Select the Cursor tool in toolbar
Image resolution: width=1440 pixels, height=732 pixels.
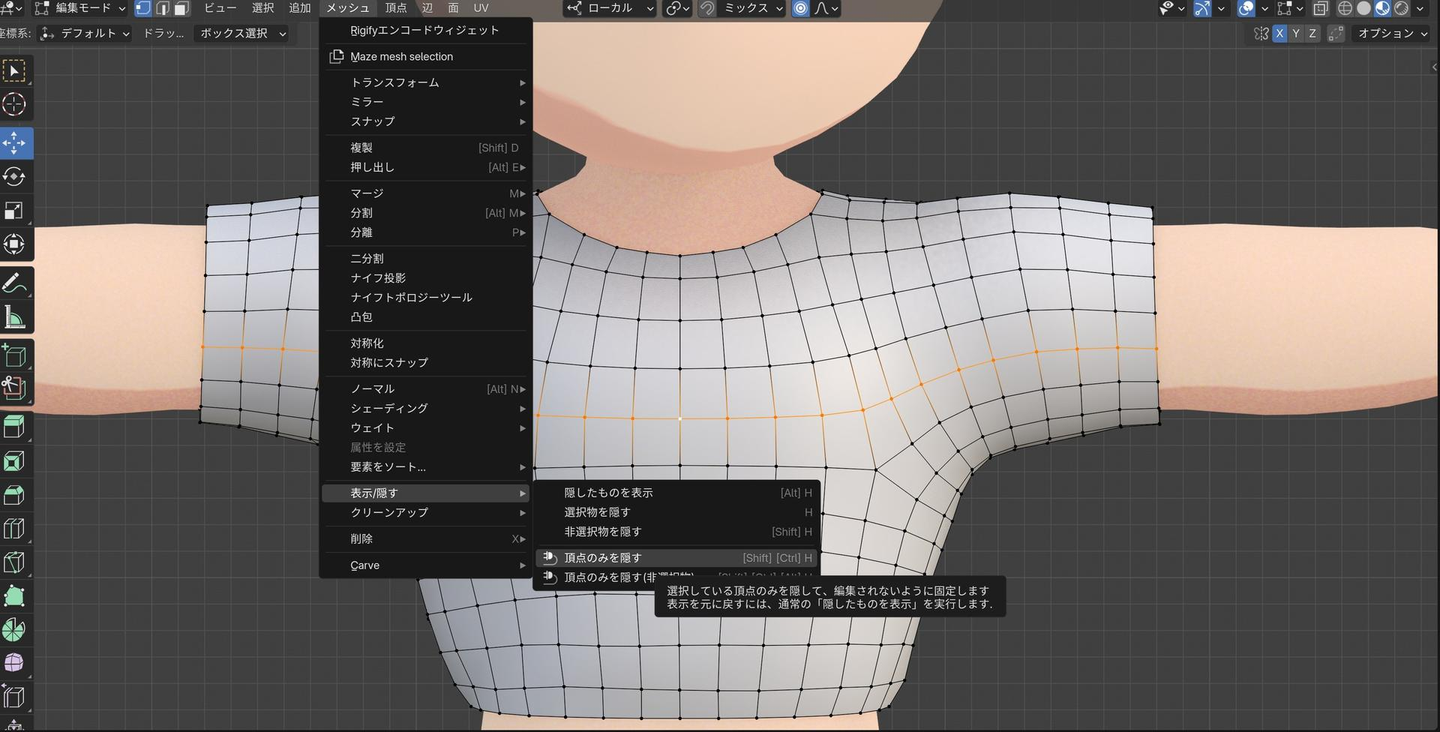(14, 104)
